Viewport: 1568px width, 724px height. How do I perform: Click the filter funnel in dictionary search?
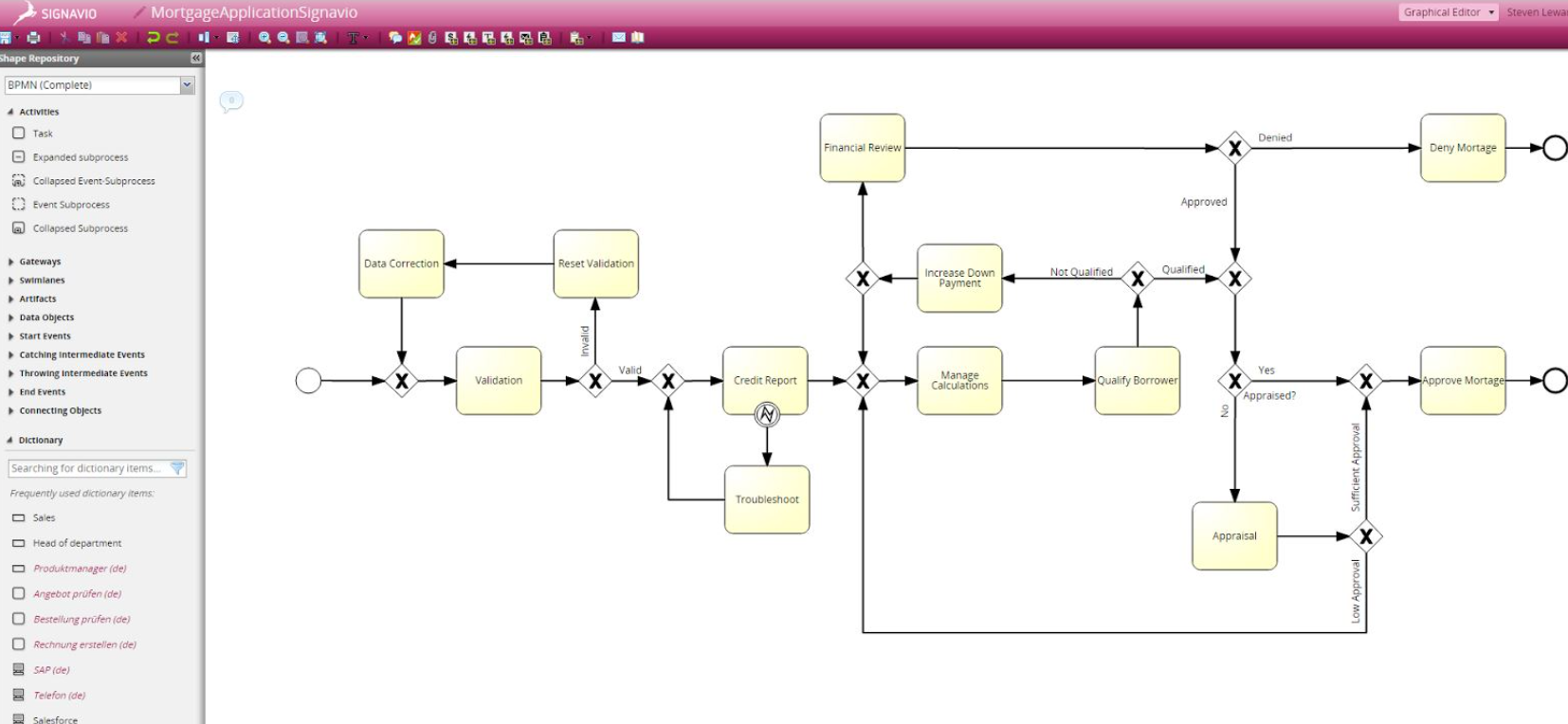tap(177, 468)
